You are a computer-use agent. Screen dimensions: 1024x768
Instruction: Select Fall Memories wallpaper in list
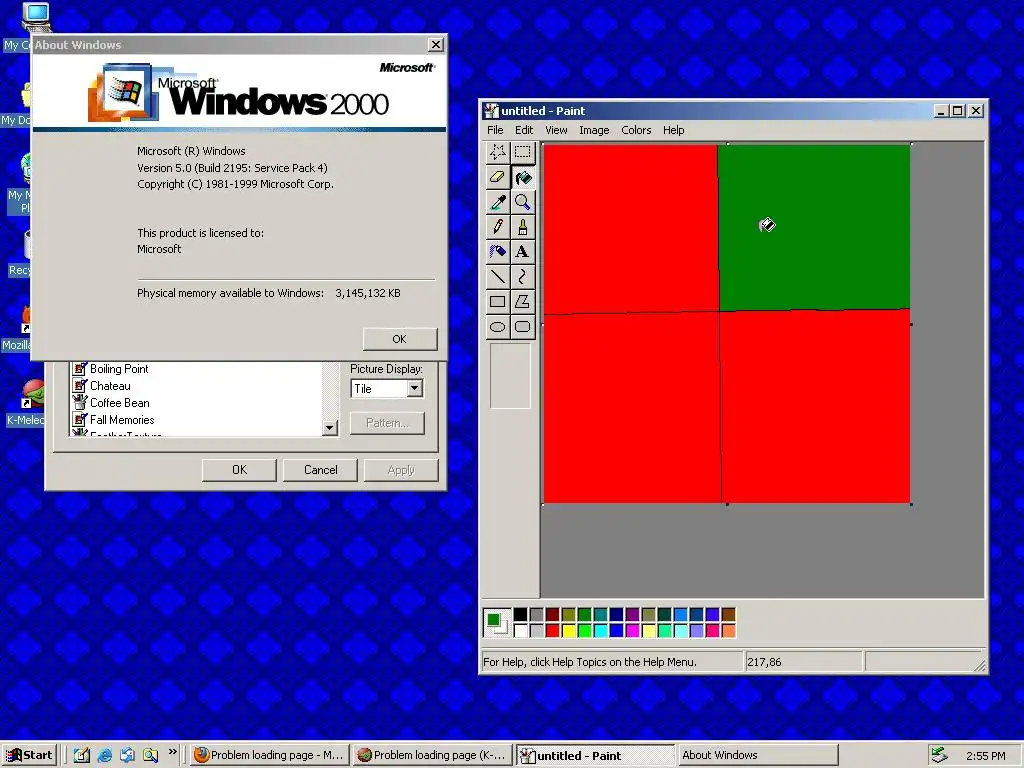[x=121, y=420]
